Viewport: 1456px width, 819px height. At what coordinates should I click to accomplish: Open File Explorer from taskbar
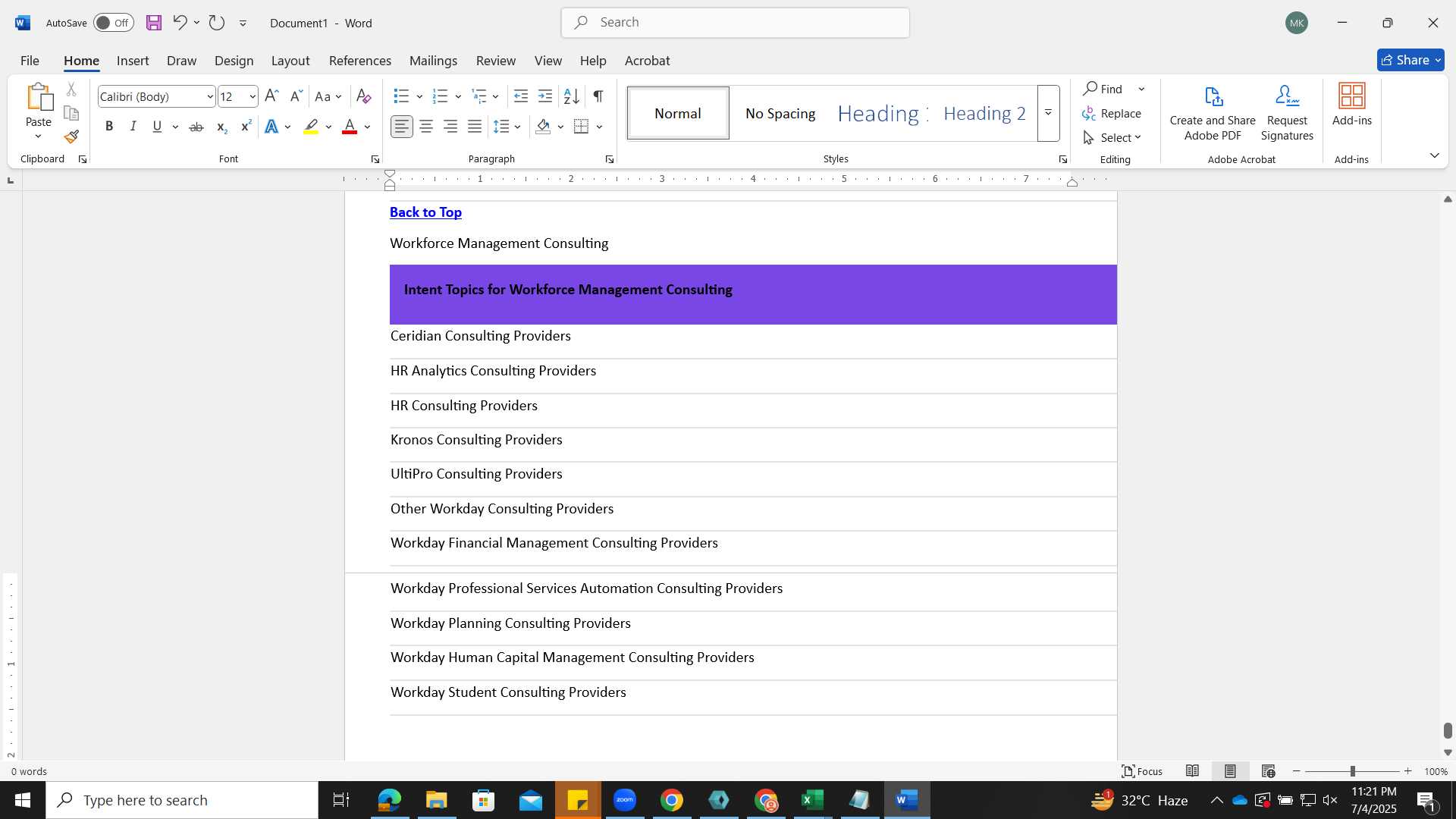(436, 800)
